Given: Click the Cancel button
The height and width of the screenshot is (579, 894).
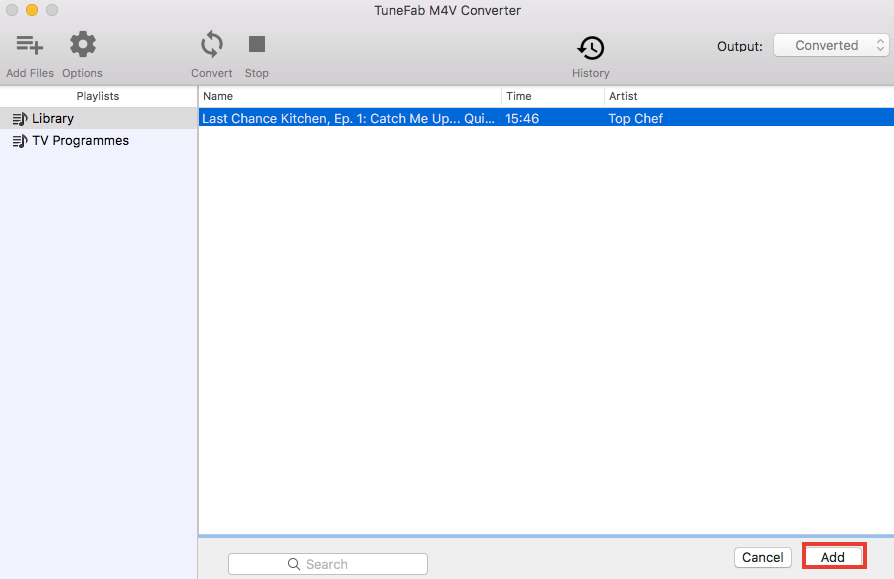Looking at the screenshot, I should [x=762, y=557].
